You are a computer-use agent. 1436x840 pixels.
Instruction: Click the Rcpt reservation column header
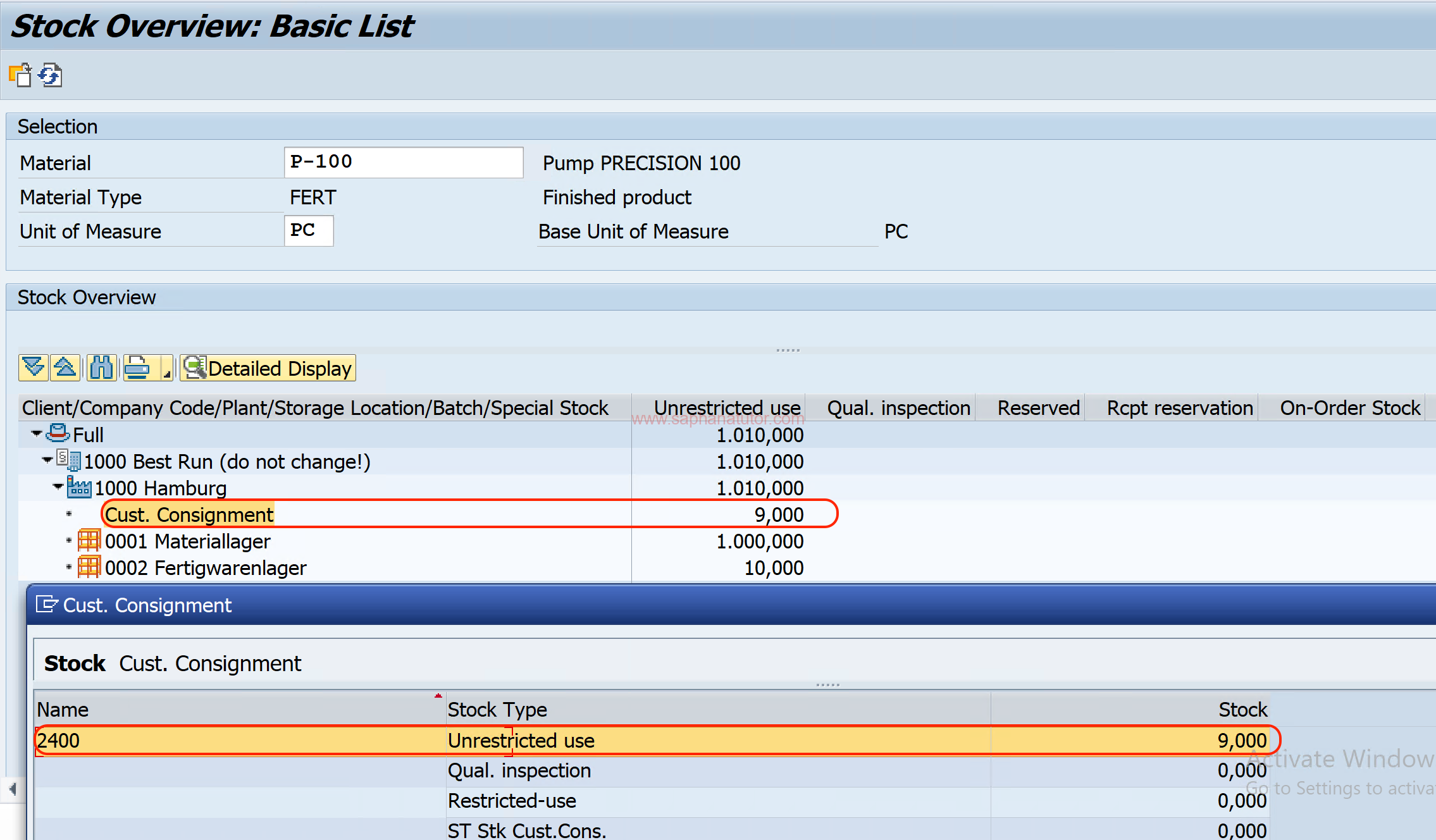coord(1172,408)
